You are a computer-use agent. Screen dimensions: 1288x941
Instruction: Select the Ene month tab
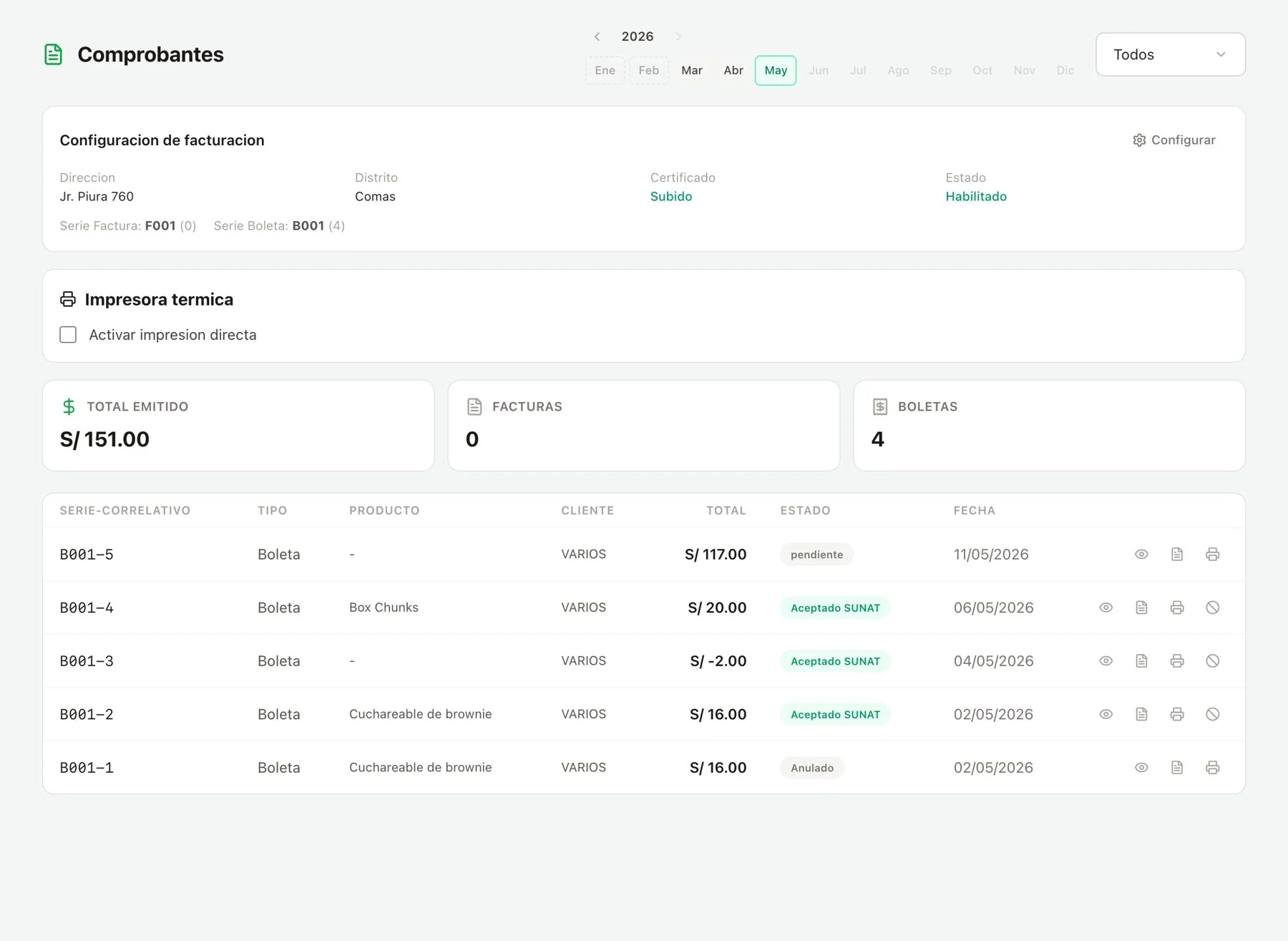tap(605, 70)
